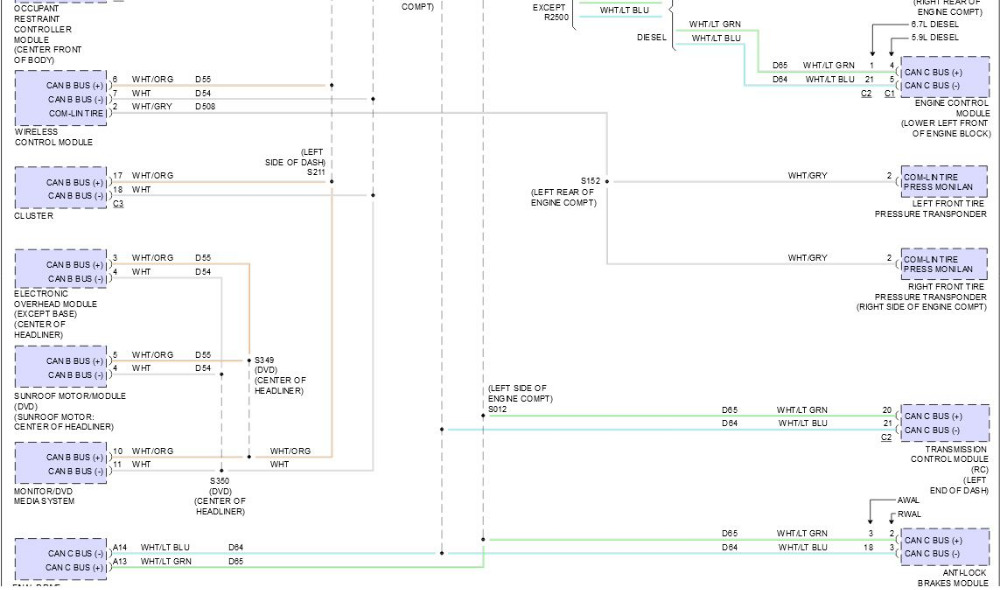
Task: Click the A14 pin label
Action: pyautogui.click(x=119, y=547)
